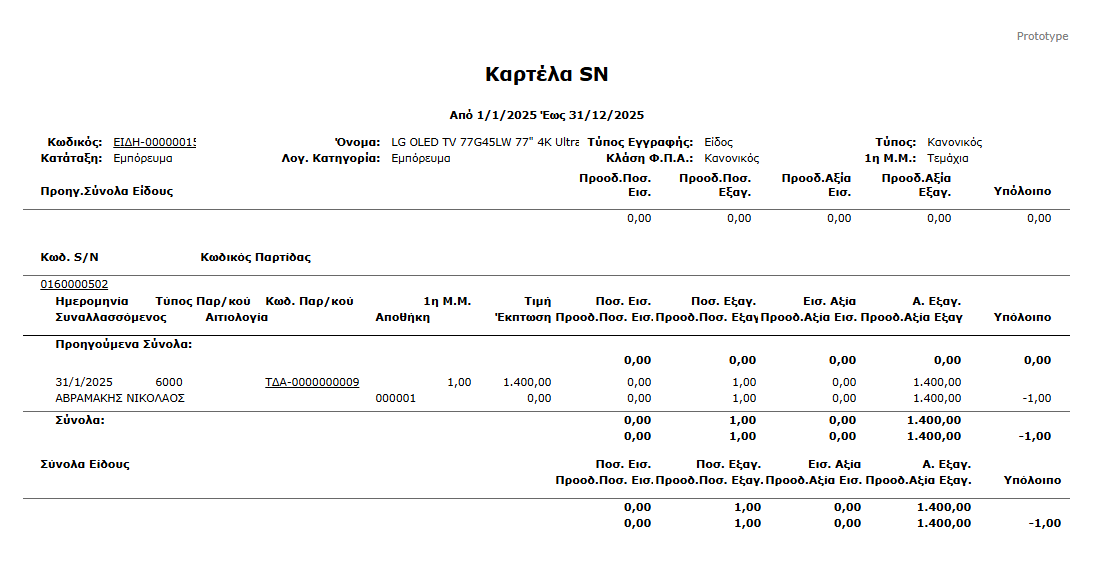Select the party name ΑΒΡΑΜΑΚΗΣ ΝΙΚΟΛΑΟΣ
Viewport: 1100px width, 571px height.
120,398
